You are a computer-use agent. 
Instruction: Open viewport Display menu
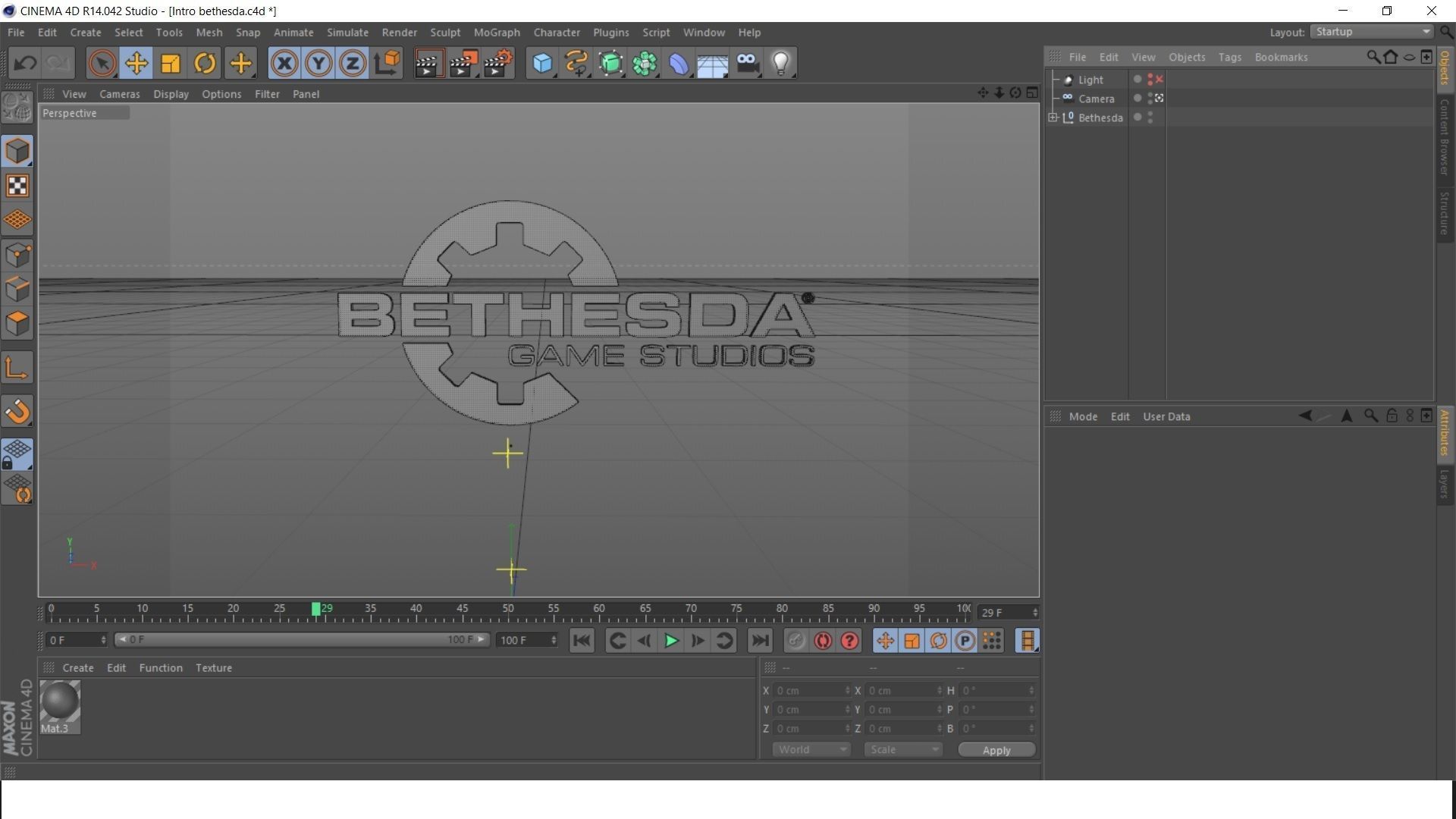[171, 94]
